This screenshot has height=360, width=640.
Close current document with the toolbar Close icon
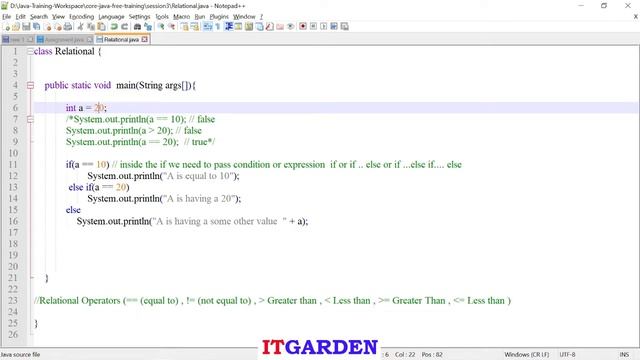[x=47, y=27]
